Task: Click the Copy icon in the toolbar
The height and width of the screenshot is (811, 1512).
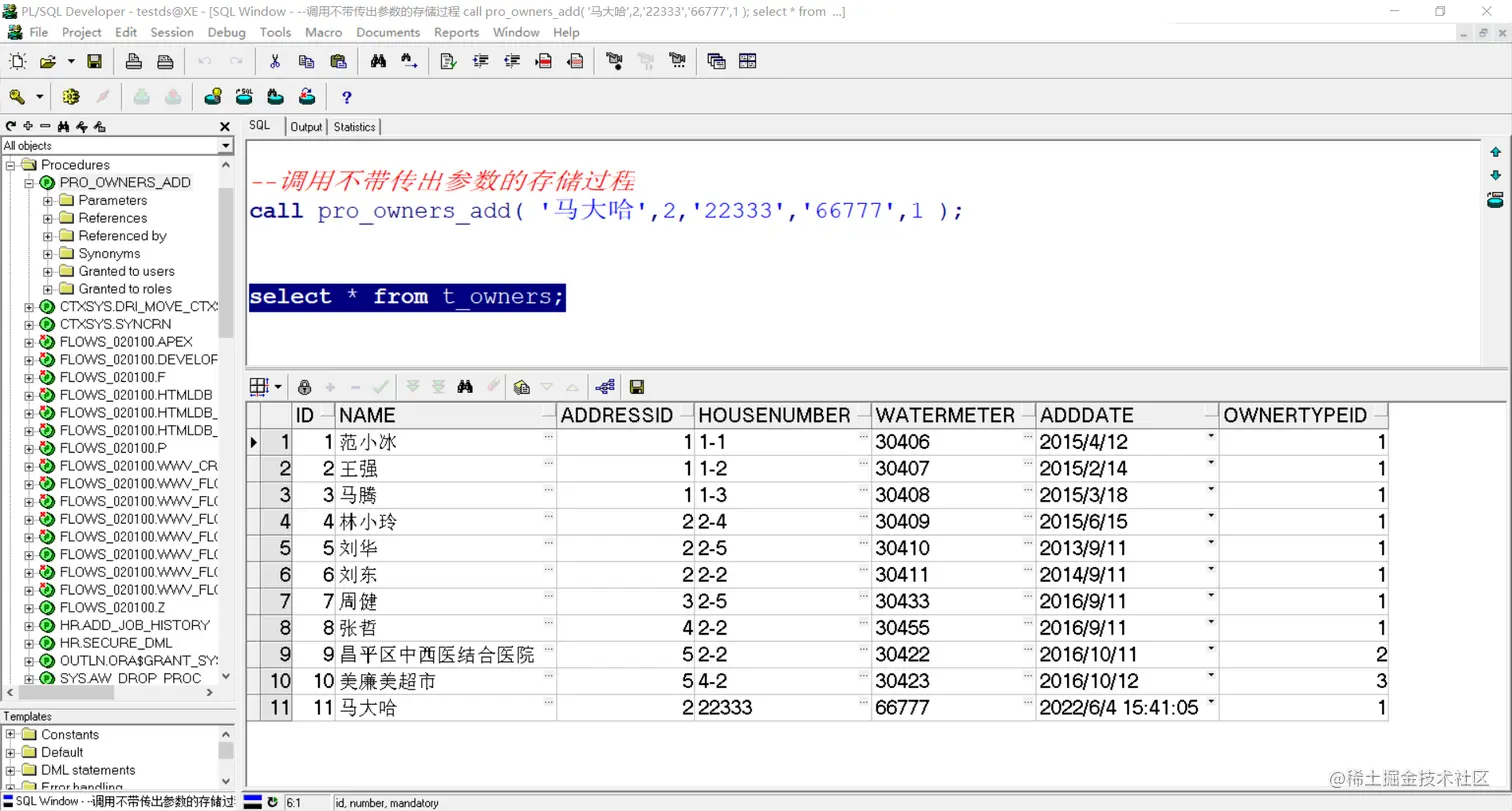Action: pyautogui.click(x=306, y=62)
